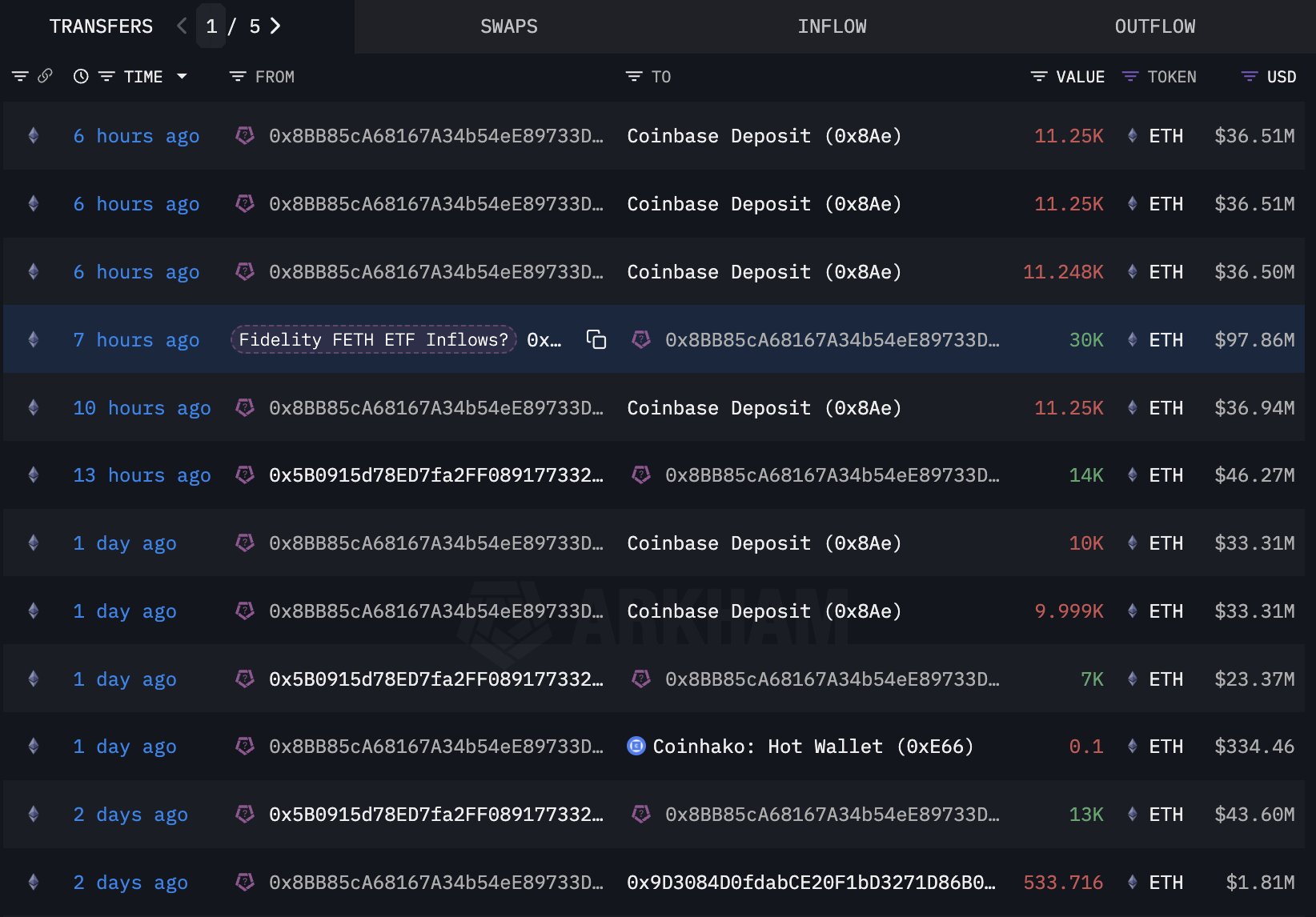Open the 10 hours ago transaction

pos(142,408)
